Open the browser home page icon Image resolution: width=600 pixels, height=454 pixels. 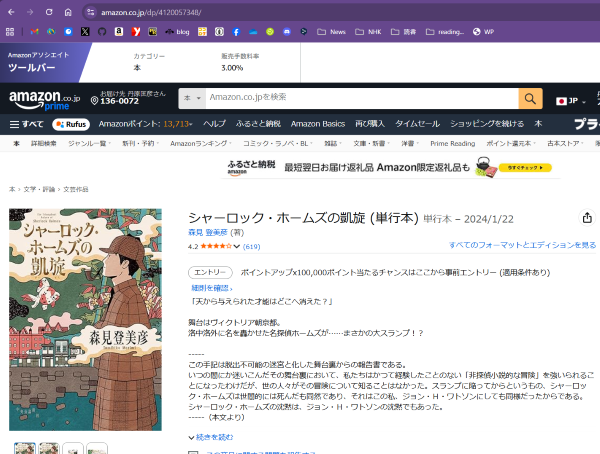[68, 12]
